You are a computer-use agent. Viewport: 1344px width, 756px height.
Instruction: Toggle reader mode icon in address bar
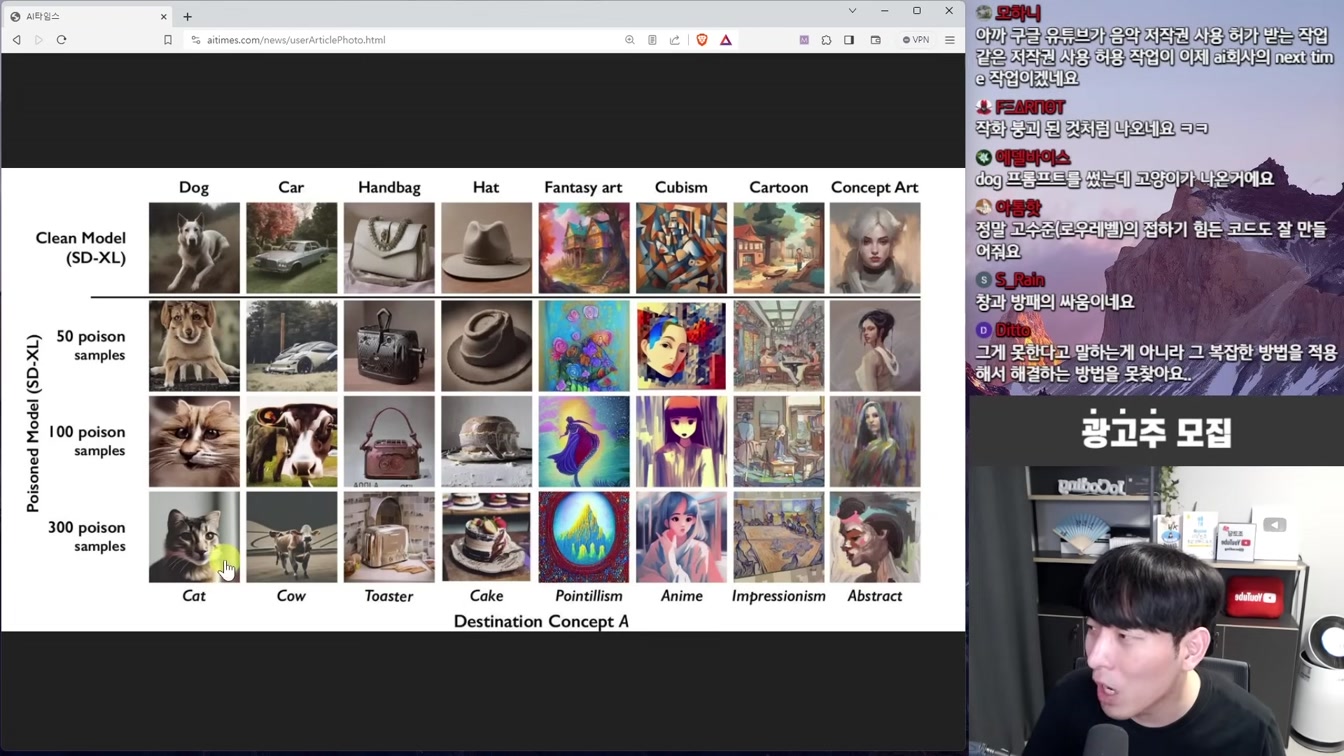click(x=652, y=40)
